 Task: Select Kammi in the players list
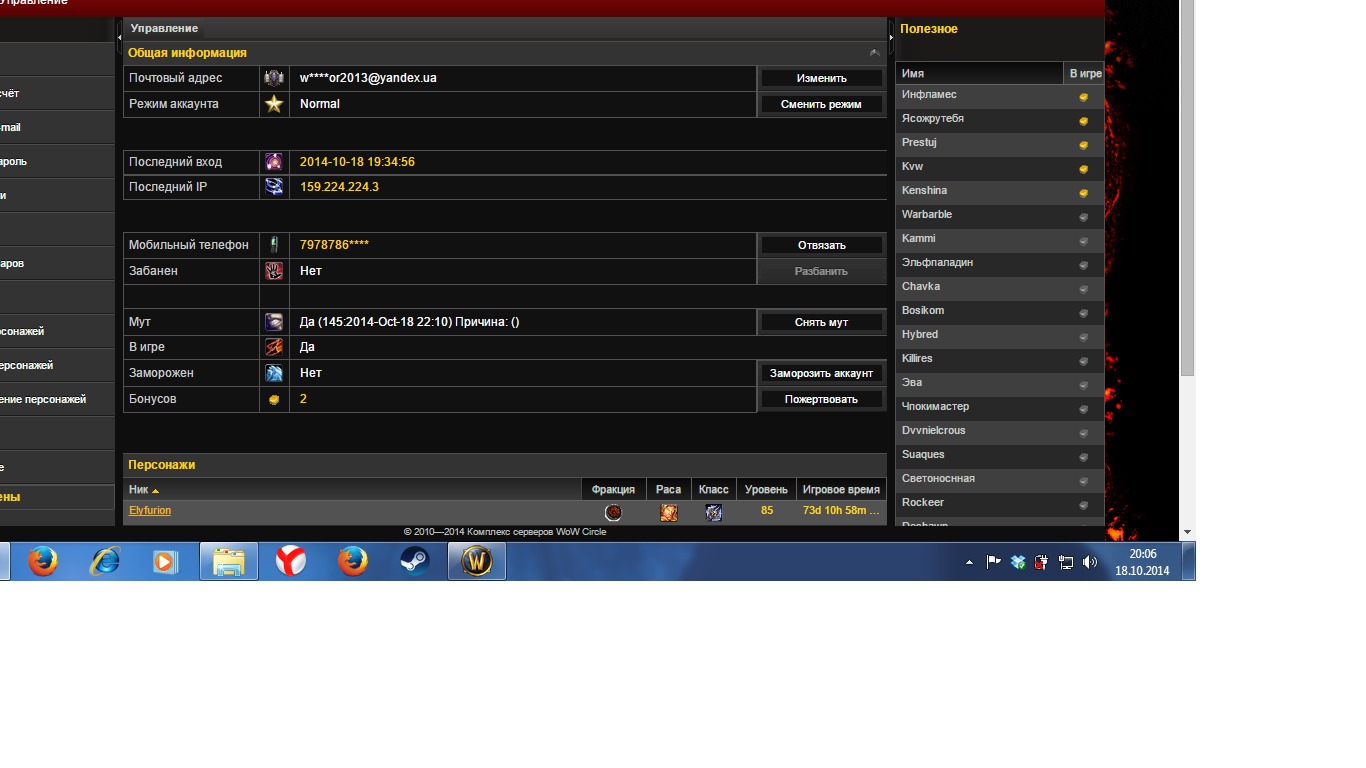[x=1000, y=240]
